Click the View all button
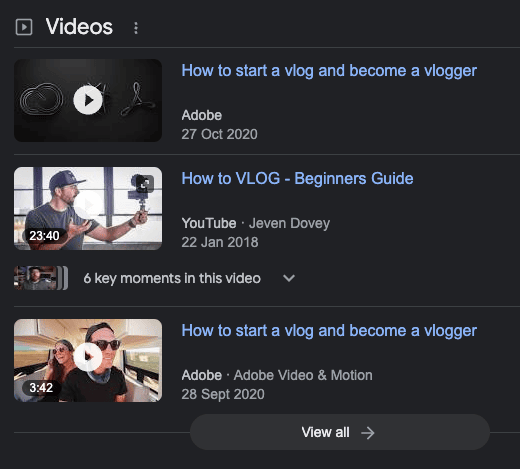This screenshot has width=520, height=469. tap(340, 432)
